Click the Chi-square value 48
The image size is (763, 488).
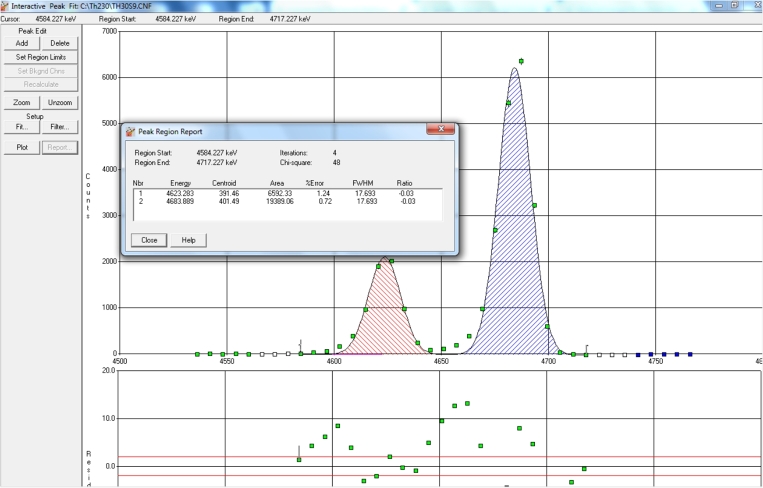pyautogui.click(x=336, y=163)
